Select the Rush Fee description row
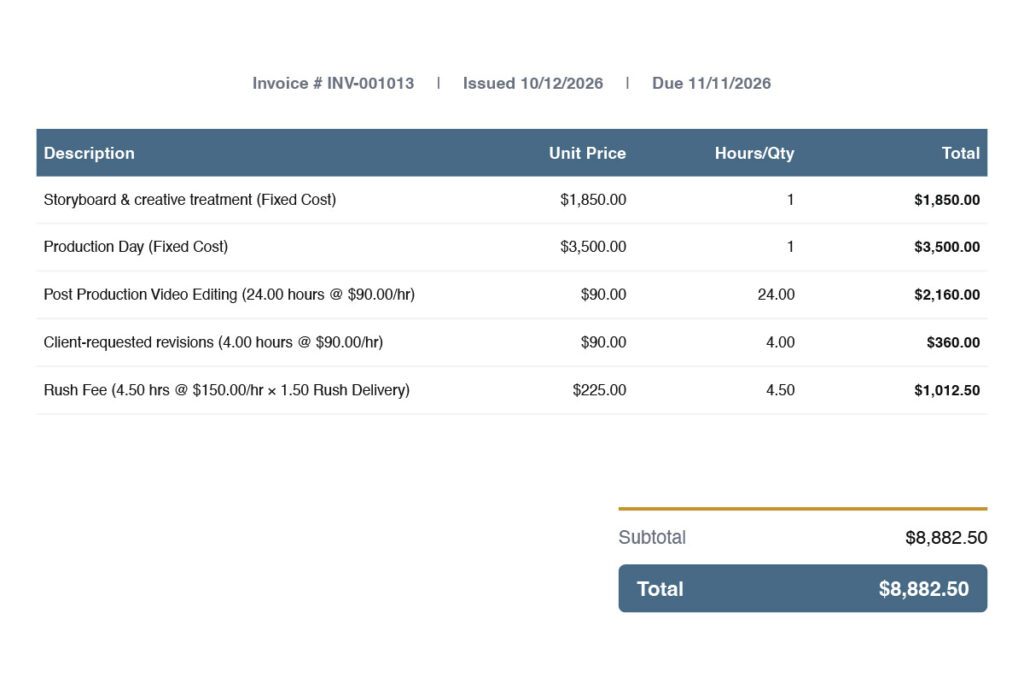1024x683 pixels. pos(226,390)
